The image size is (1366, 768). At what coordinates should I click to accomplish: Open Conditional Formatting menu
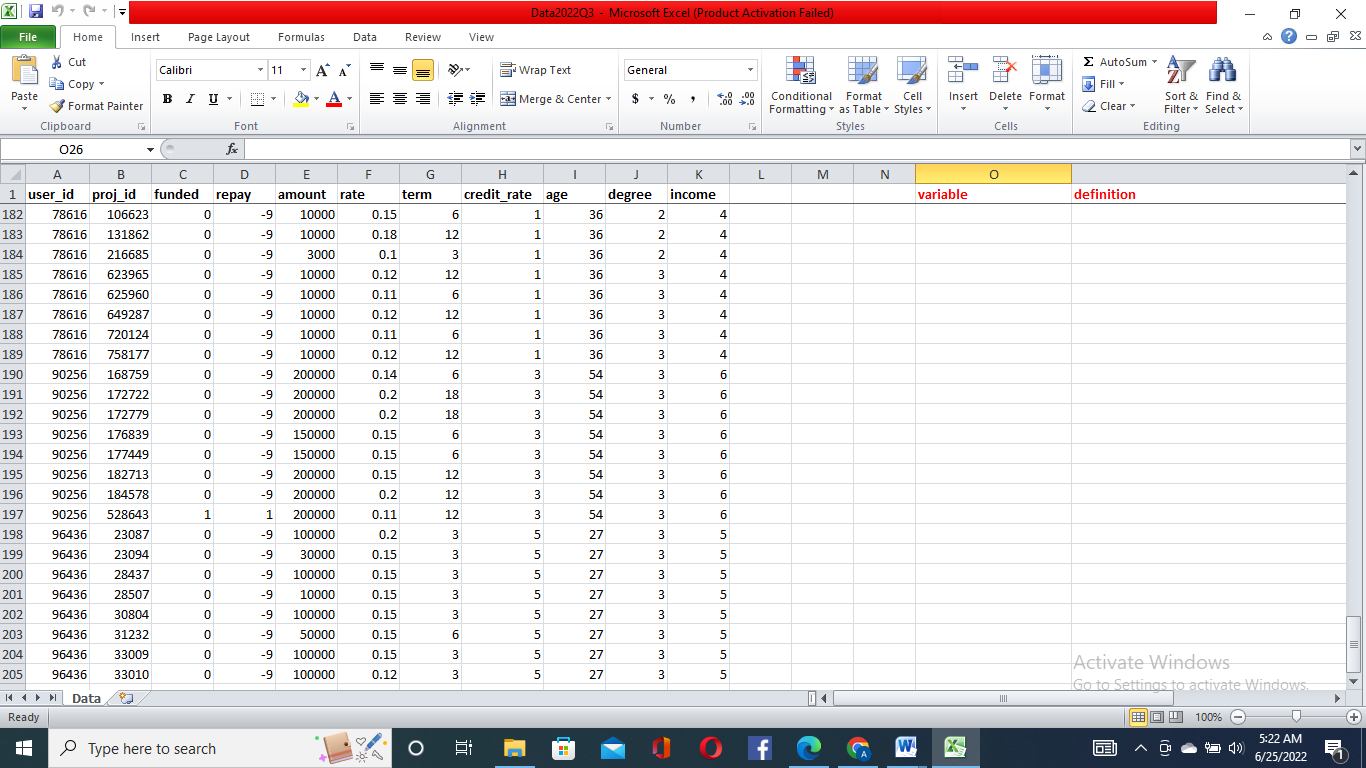click(801, 86)
